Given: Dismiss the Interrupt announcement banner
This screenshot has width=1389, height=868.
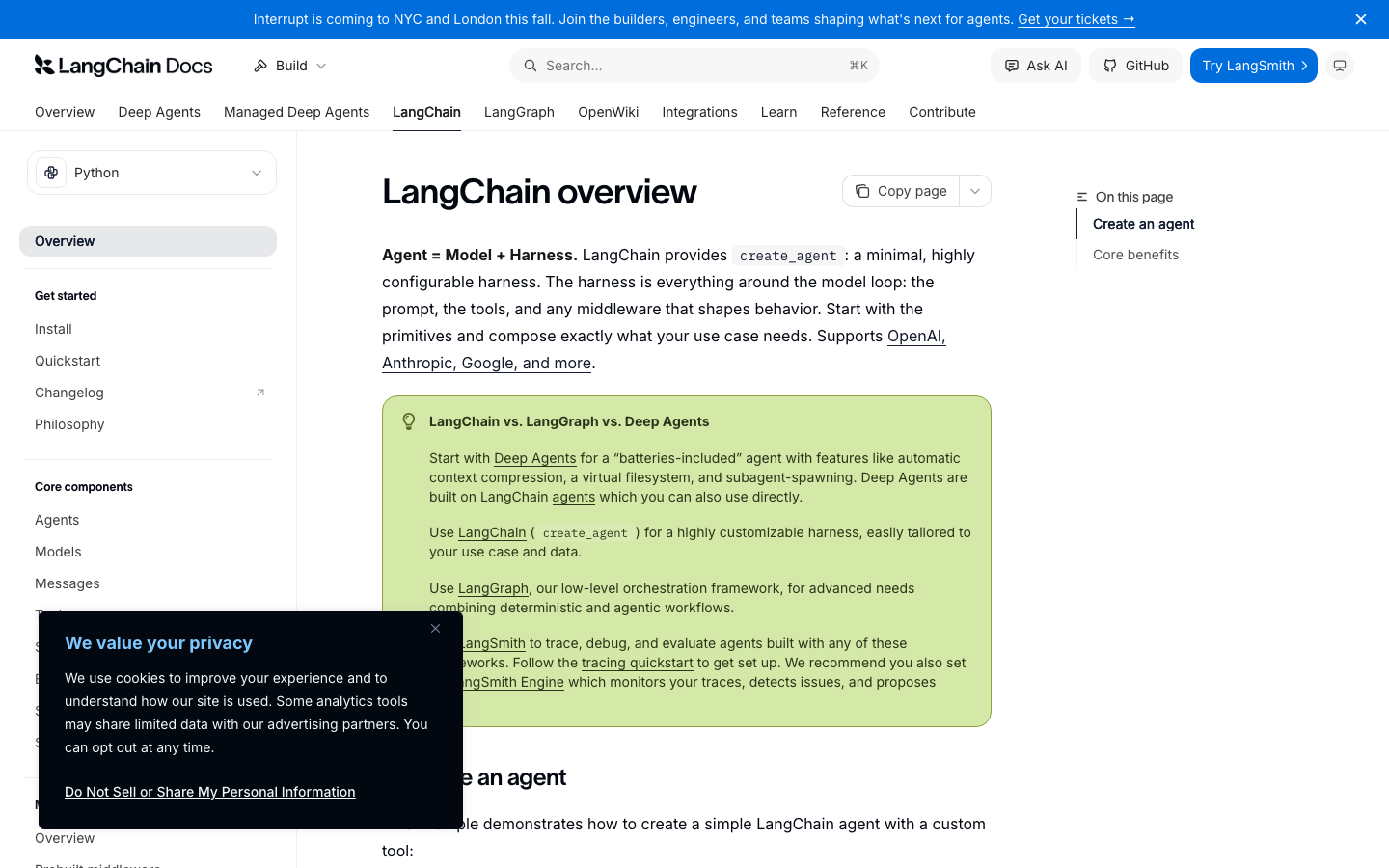Looking at the screenshot, I should coord(1361,19).
